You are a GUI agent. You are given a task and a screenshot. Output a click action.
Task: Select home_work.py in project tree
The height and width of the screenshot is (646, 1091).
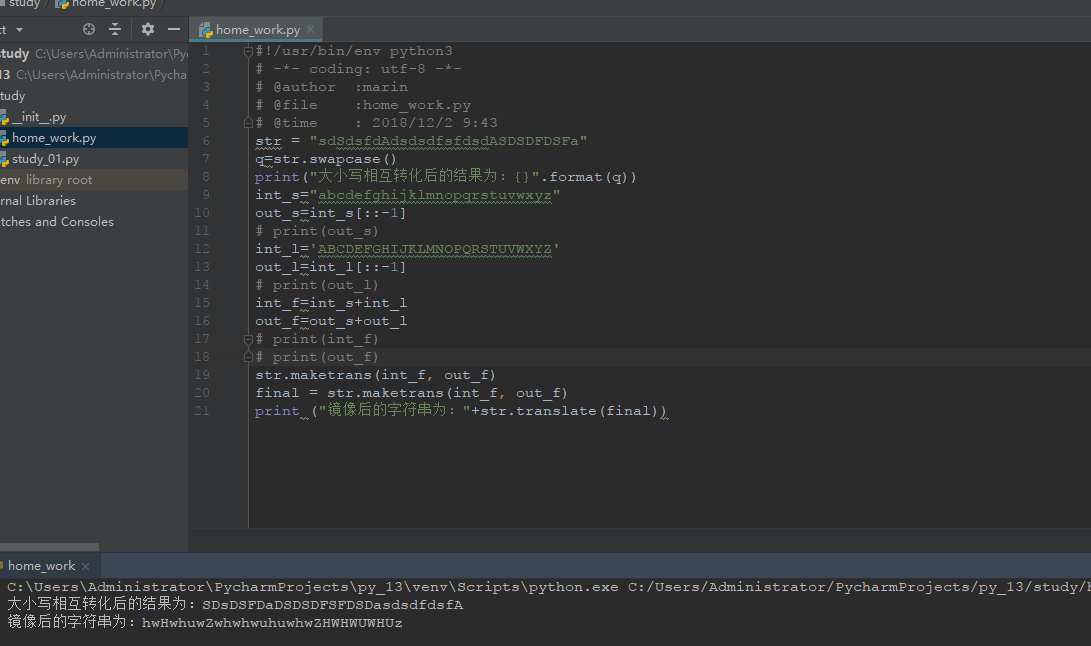[x=54, y=138]
